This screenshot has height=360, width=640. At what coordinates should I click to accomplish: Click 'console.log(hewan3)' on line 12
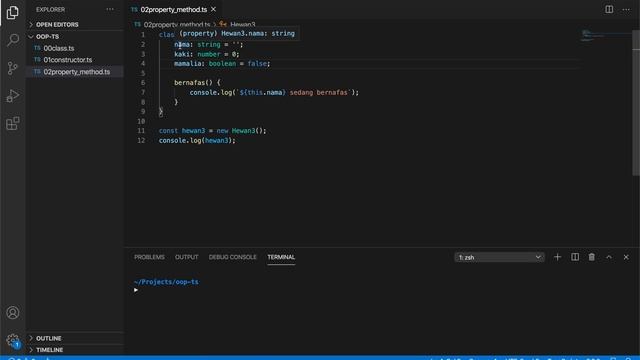point(197,141)
